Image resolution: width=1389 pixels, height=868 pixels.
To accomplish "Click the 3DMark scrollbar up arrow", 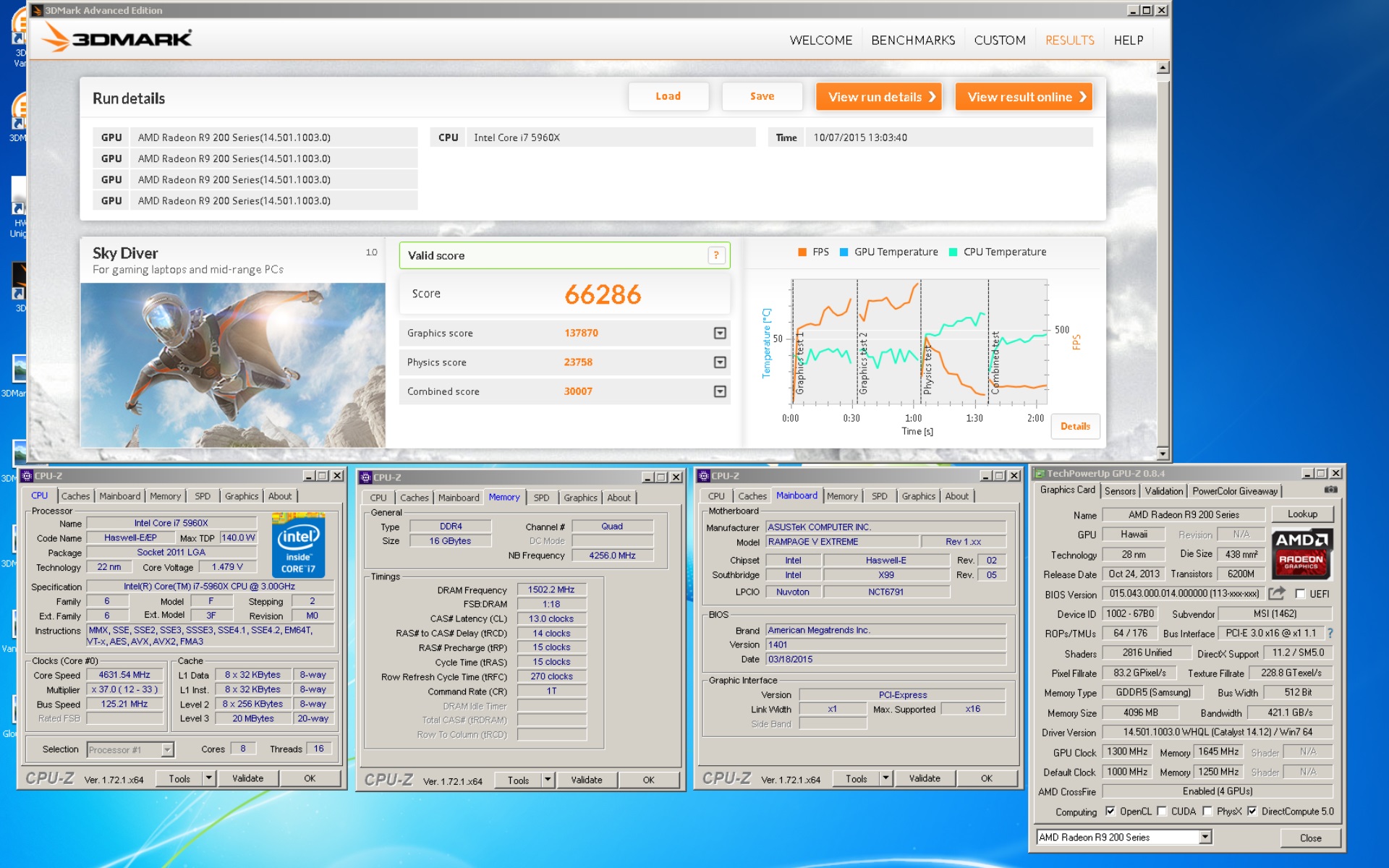I will click(1163, 67).
